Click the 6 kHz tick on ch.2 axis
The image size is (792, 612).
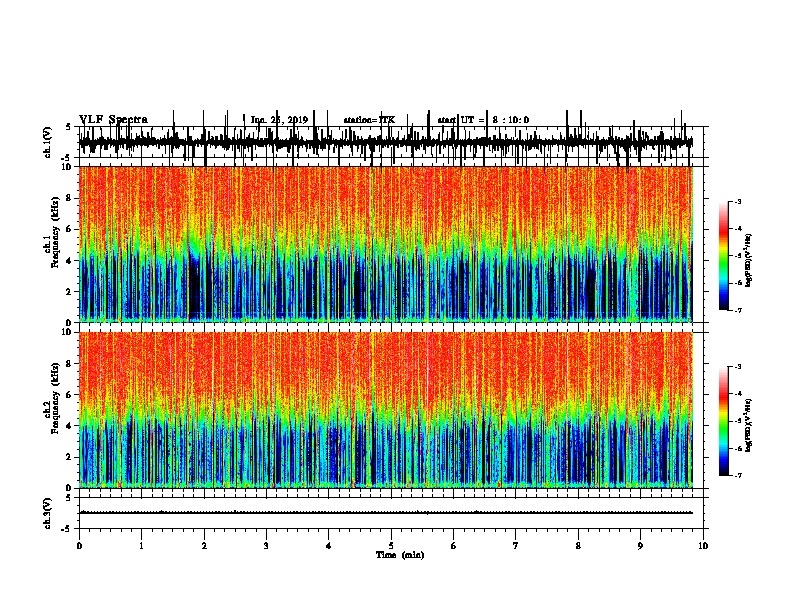(x=70, y=395)
